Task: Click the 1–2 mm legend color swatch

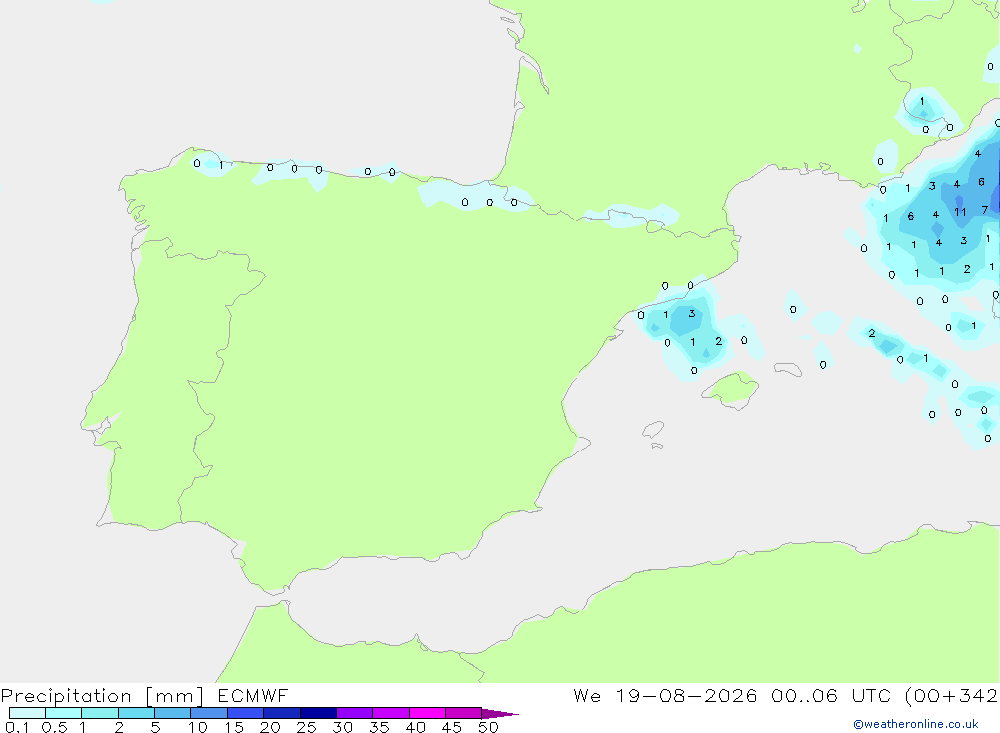Action: coord(100,713)
